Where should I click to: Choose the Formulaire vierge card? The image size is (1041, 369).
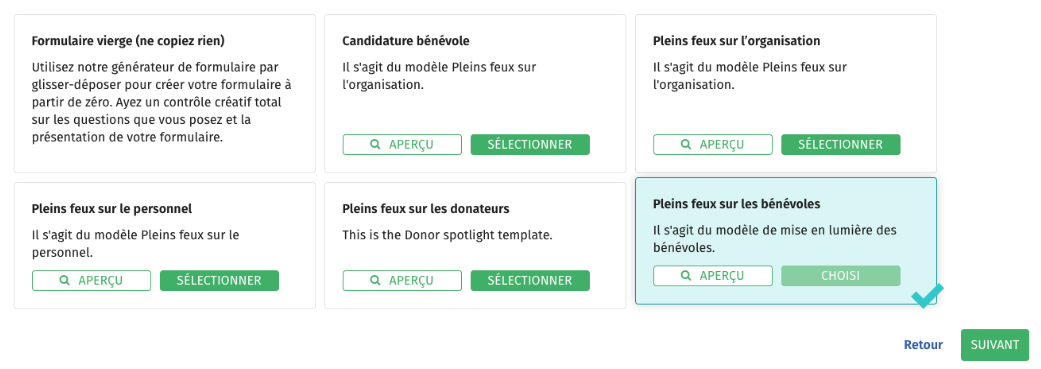165,94
